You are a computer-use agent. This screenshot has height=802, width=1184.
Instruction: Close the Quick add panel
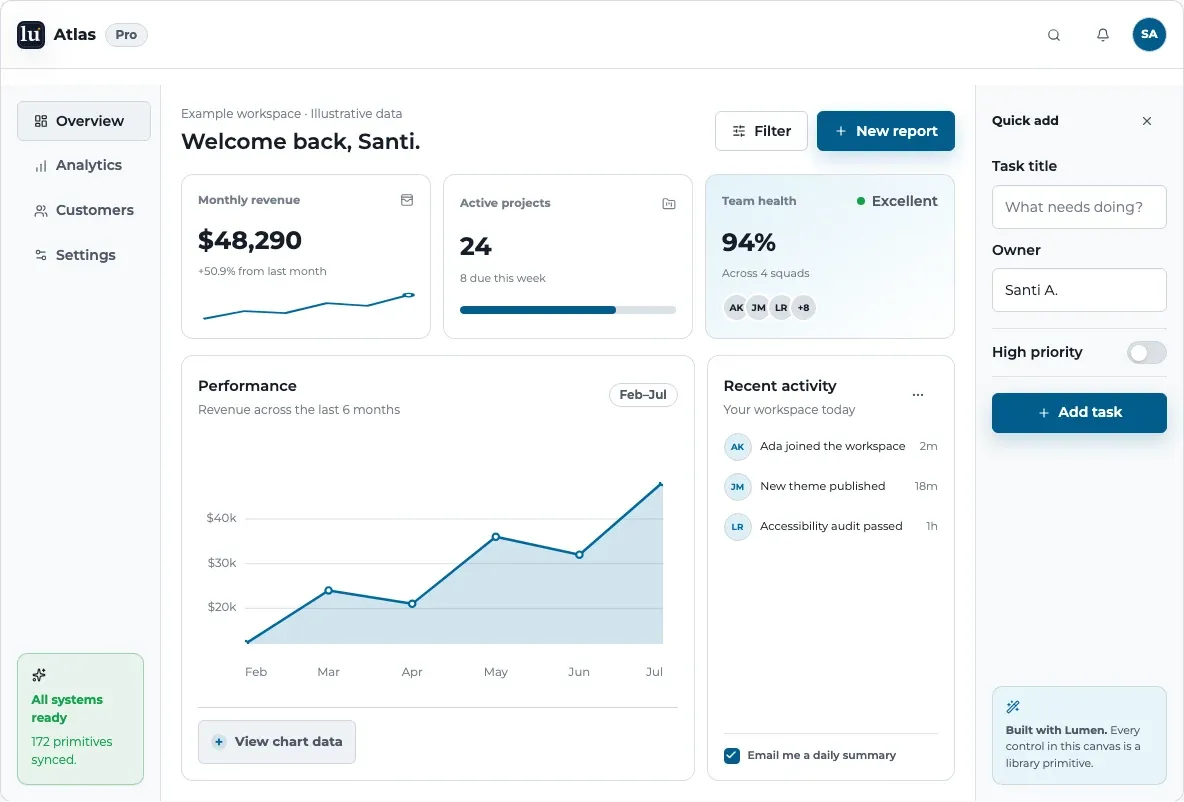[1146, 121]
